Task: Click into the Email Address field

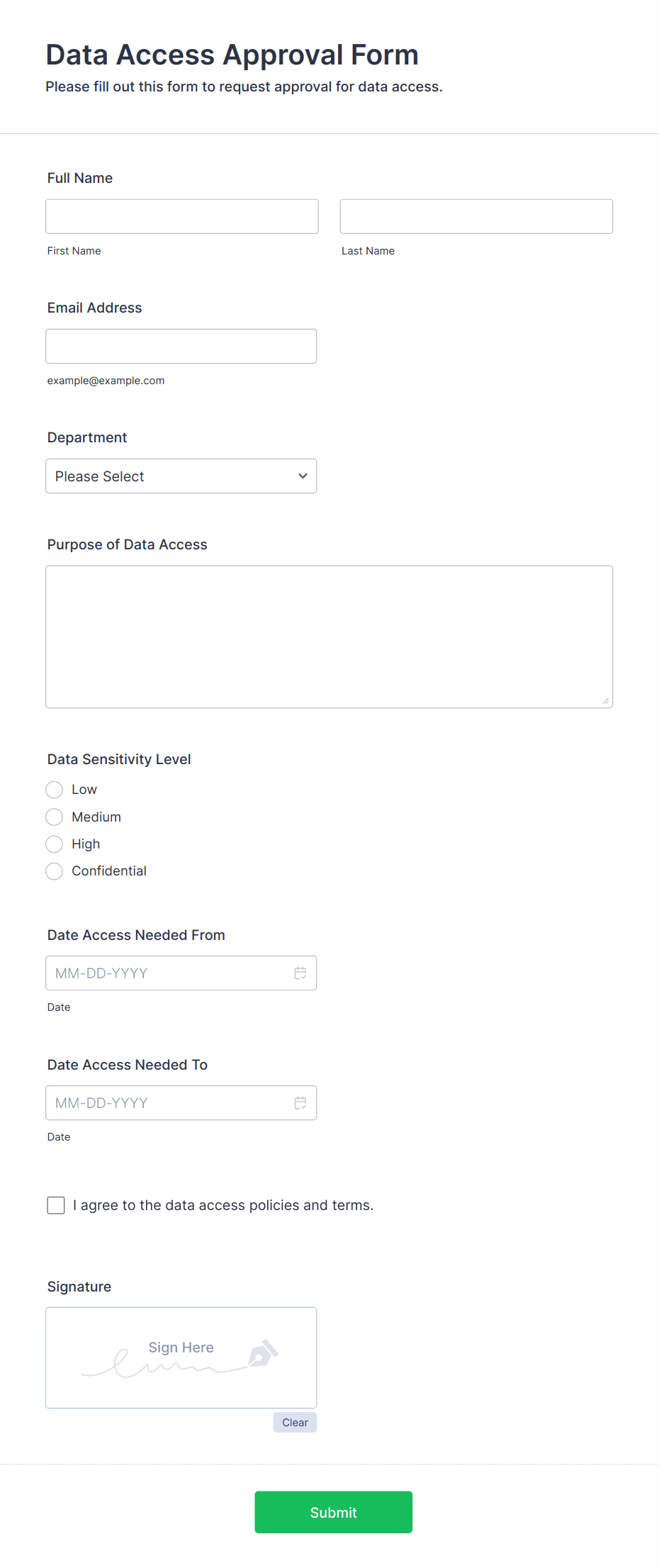Action: pos(181,347)
